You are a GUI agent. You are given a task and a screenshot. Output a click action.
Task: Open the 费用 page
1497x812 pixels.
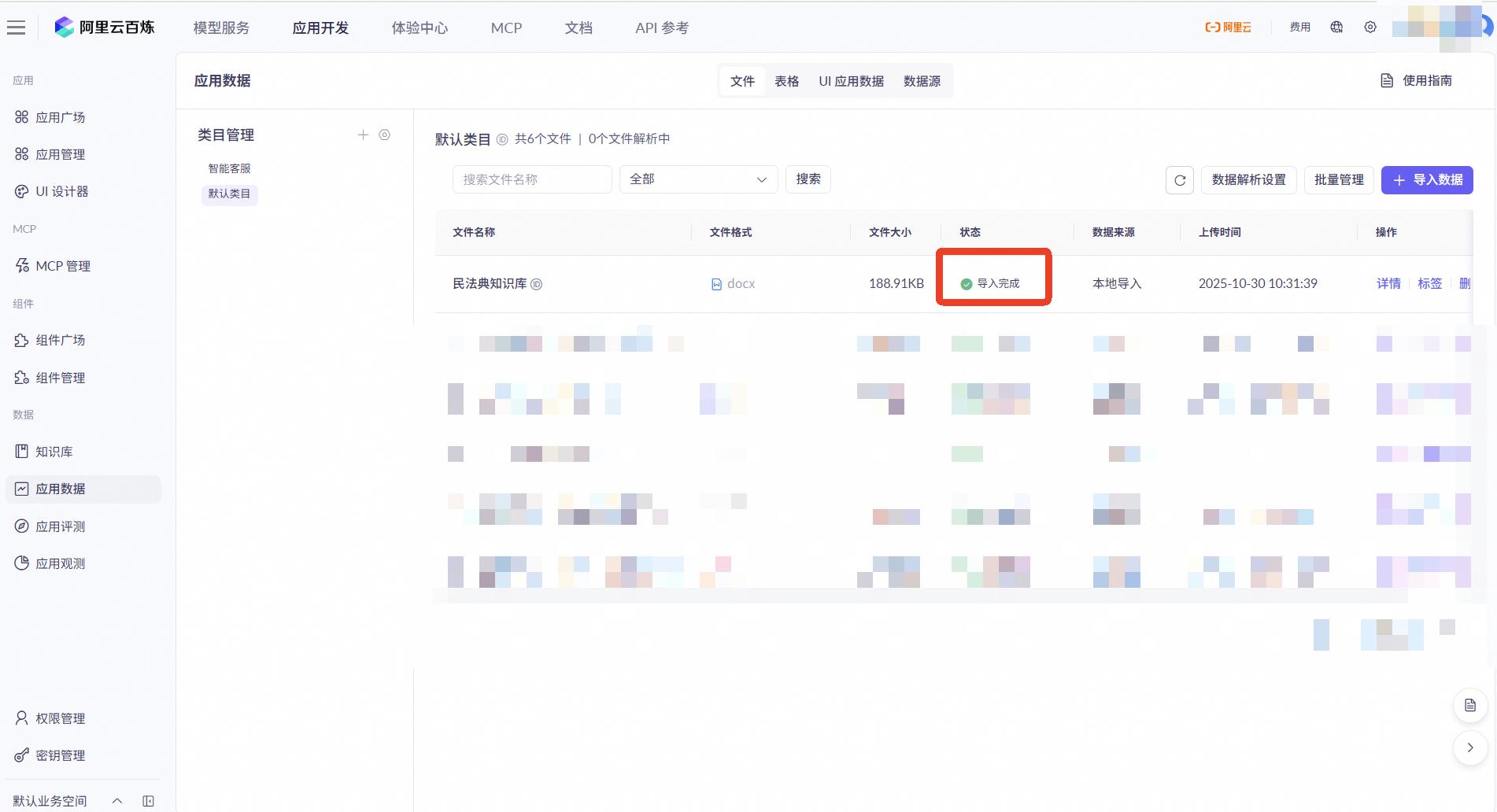coord(1300,27)
